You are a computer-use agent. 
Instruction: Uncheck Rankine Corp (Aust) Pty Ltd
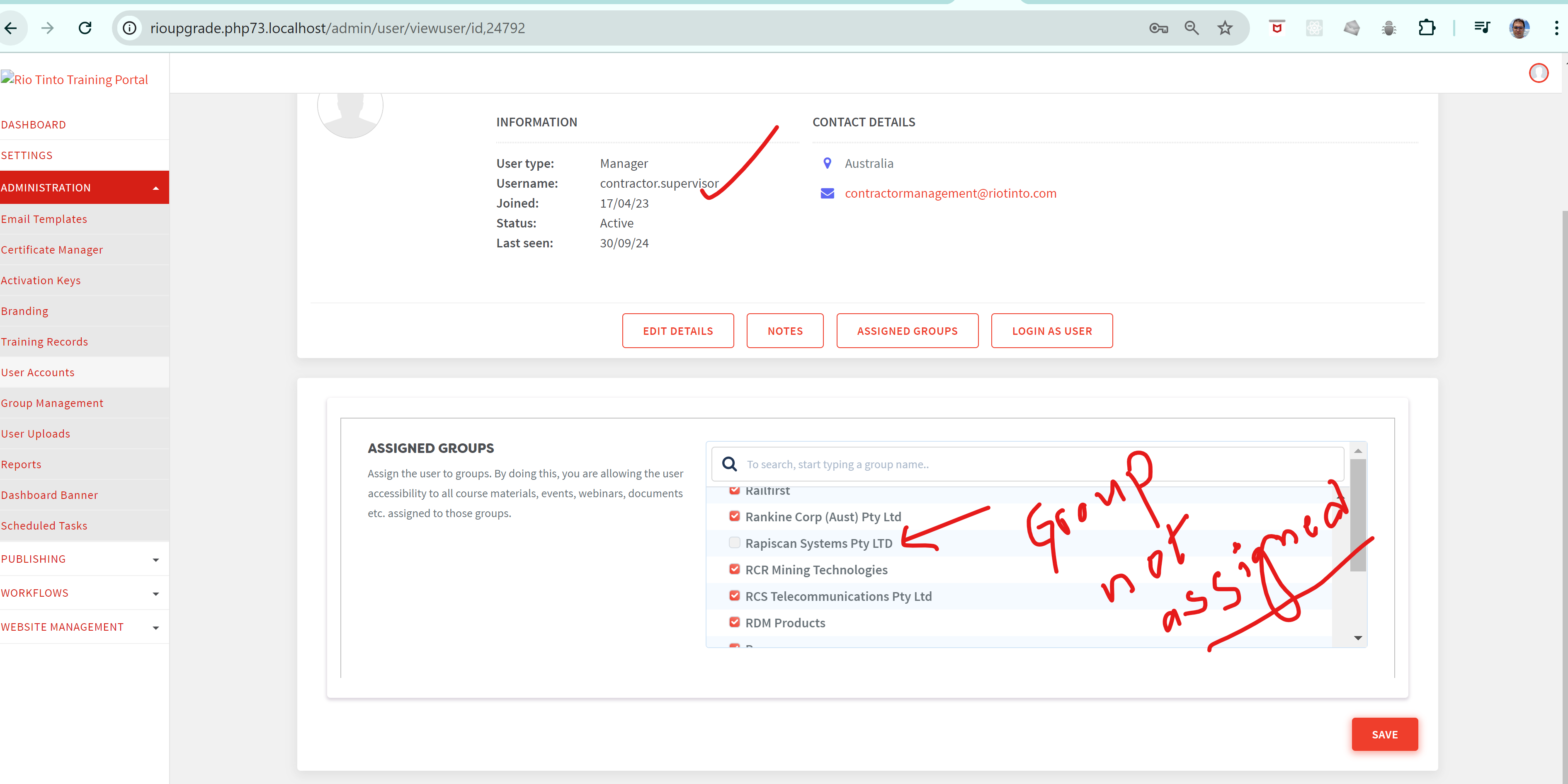click(735, 516)
